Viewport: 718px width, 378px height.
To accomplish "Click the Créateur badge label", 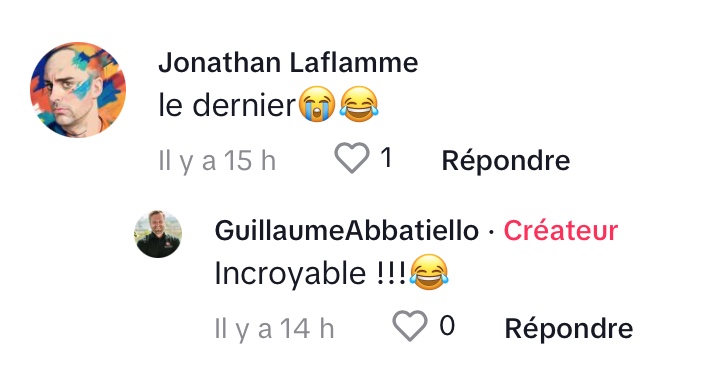I will pyautogui.click(x=561, y=230).
